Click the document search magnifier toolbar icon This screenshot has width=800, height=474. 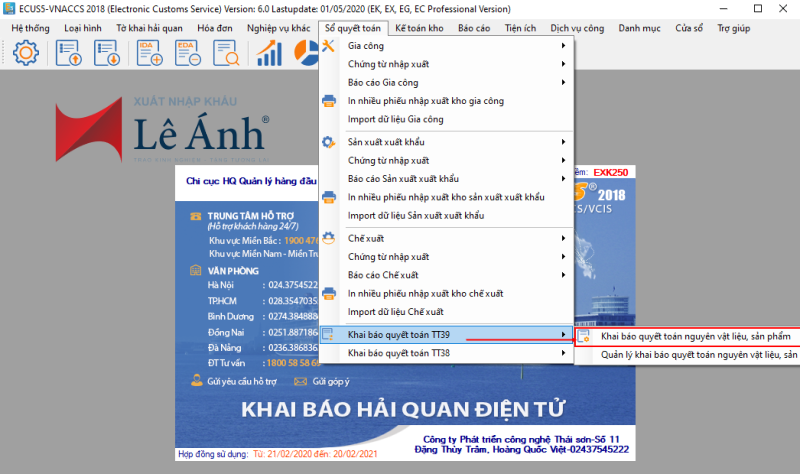click(x=228, y=53)
